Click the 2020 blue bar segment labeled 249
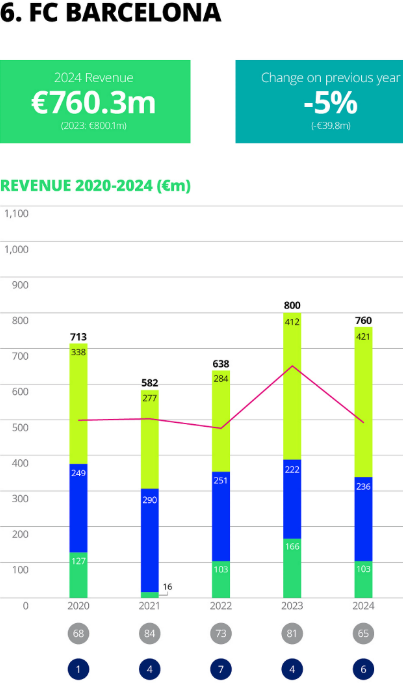This screenshot has width=403, height=683. (78, 508)
